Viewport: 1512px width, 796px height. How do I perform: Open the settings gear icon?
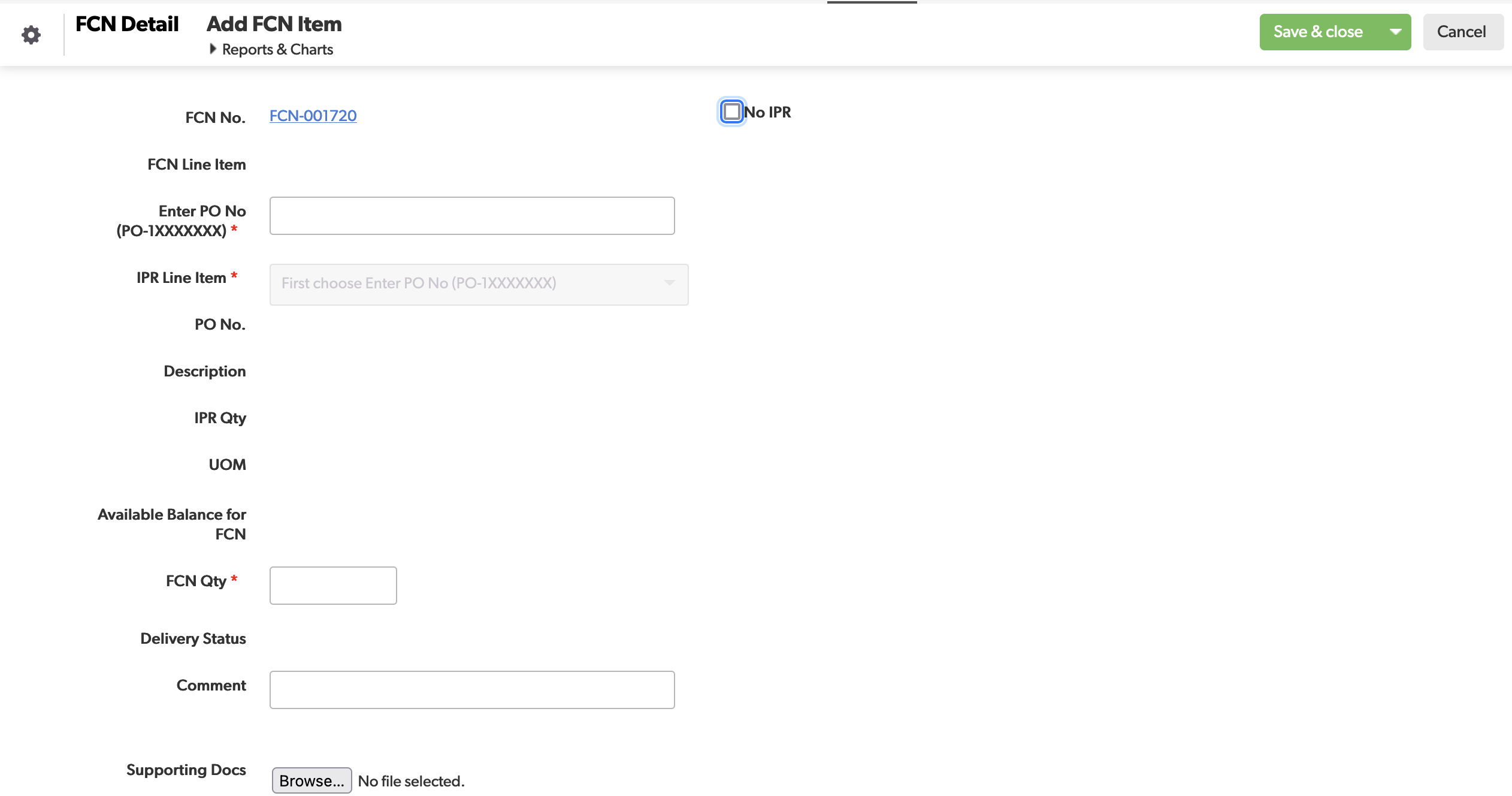pyautogui.click(x=31, y=35)
